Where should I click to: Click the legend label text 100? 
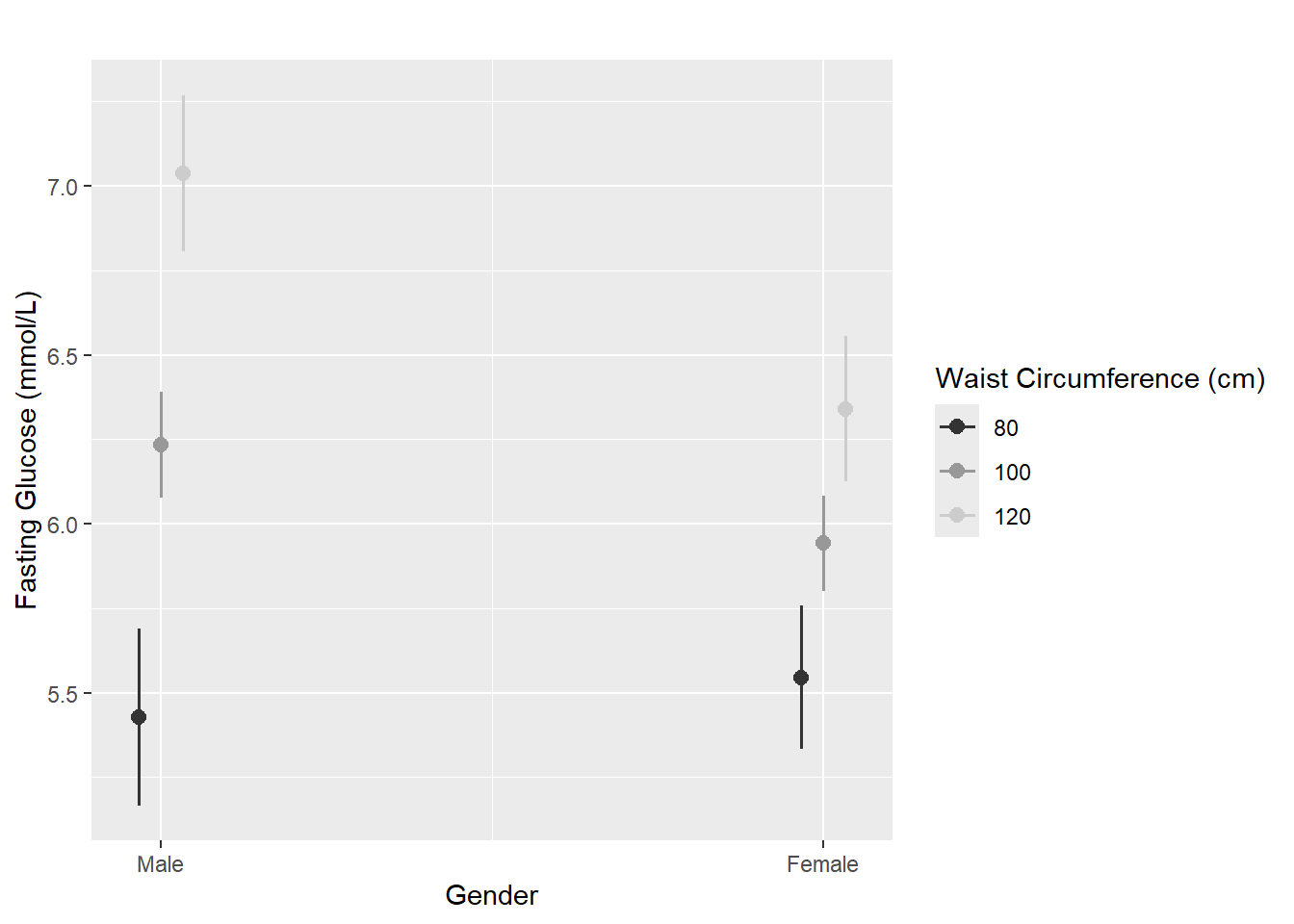click(1012, 473)
